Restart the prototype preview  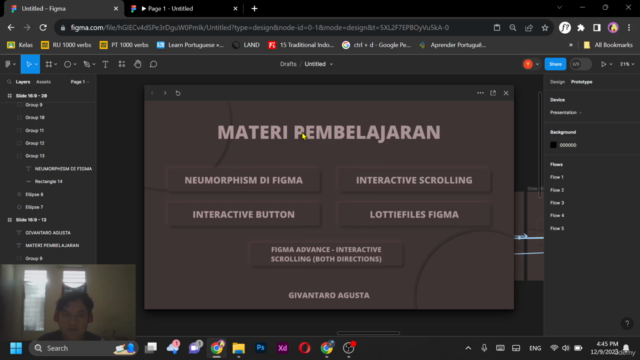178,93
